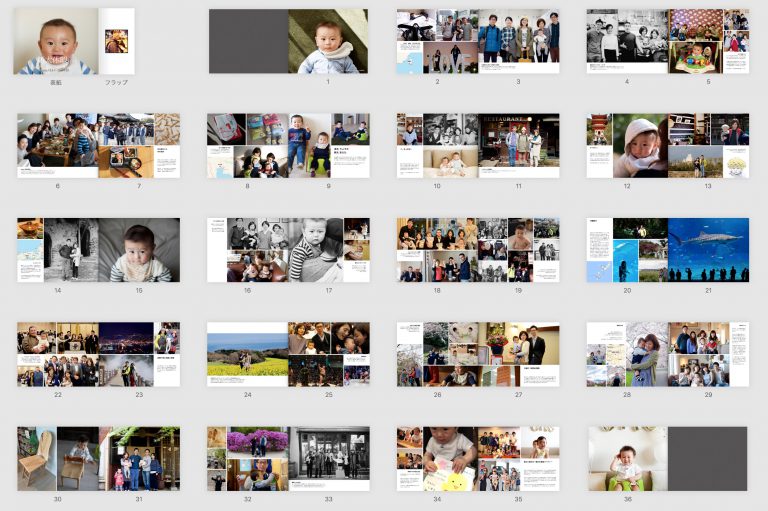The width and height of the screenshot is (768, 511).
Task: Select the front cover baby photo thumbnail
Action: (55, 42)
